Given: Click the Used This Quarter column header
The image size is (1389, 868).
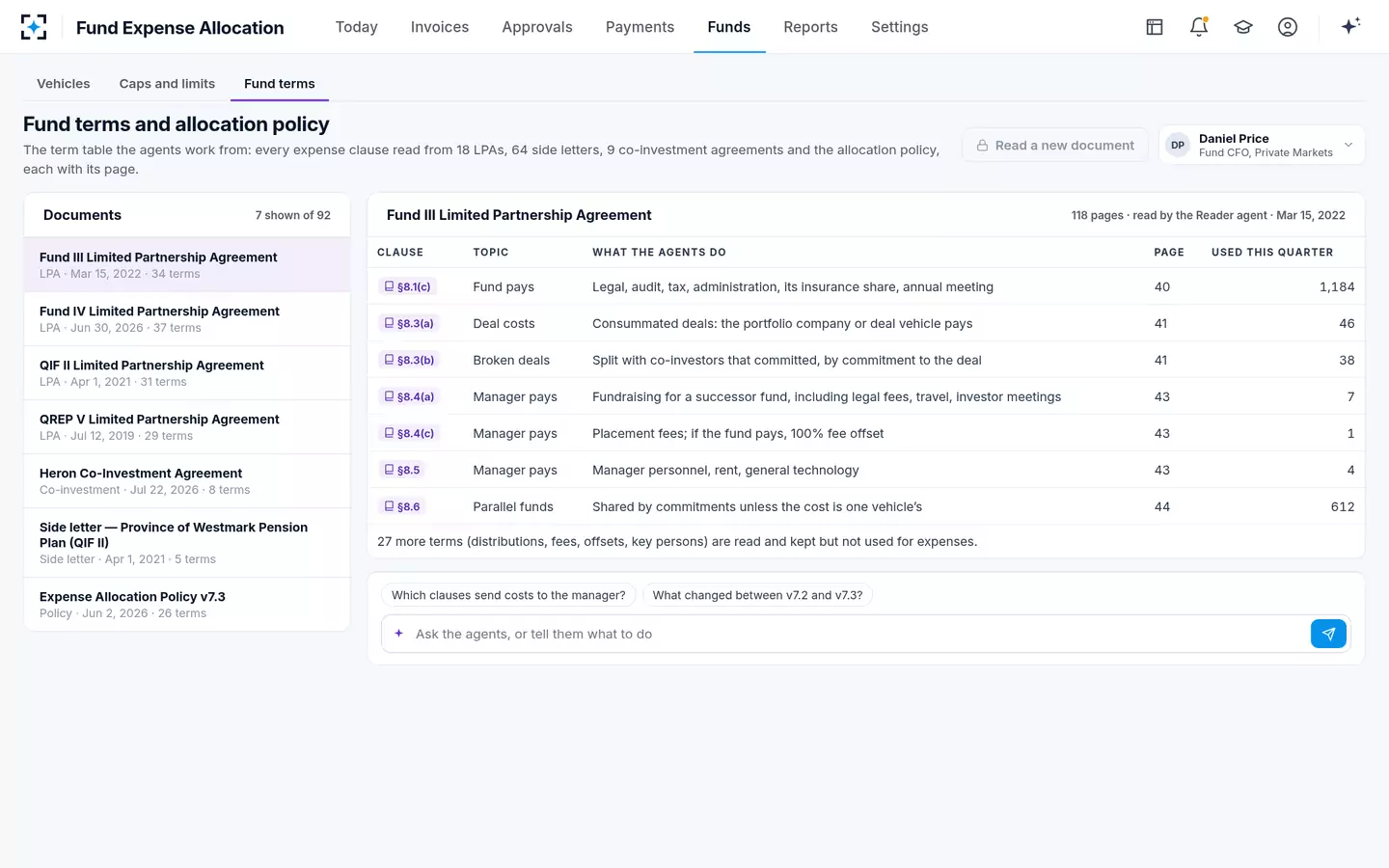Looking at the screenshot, I should (x=1272, y=252).
